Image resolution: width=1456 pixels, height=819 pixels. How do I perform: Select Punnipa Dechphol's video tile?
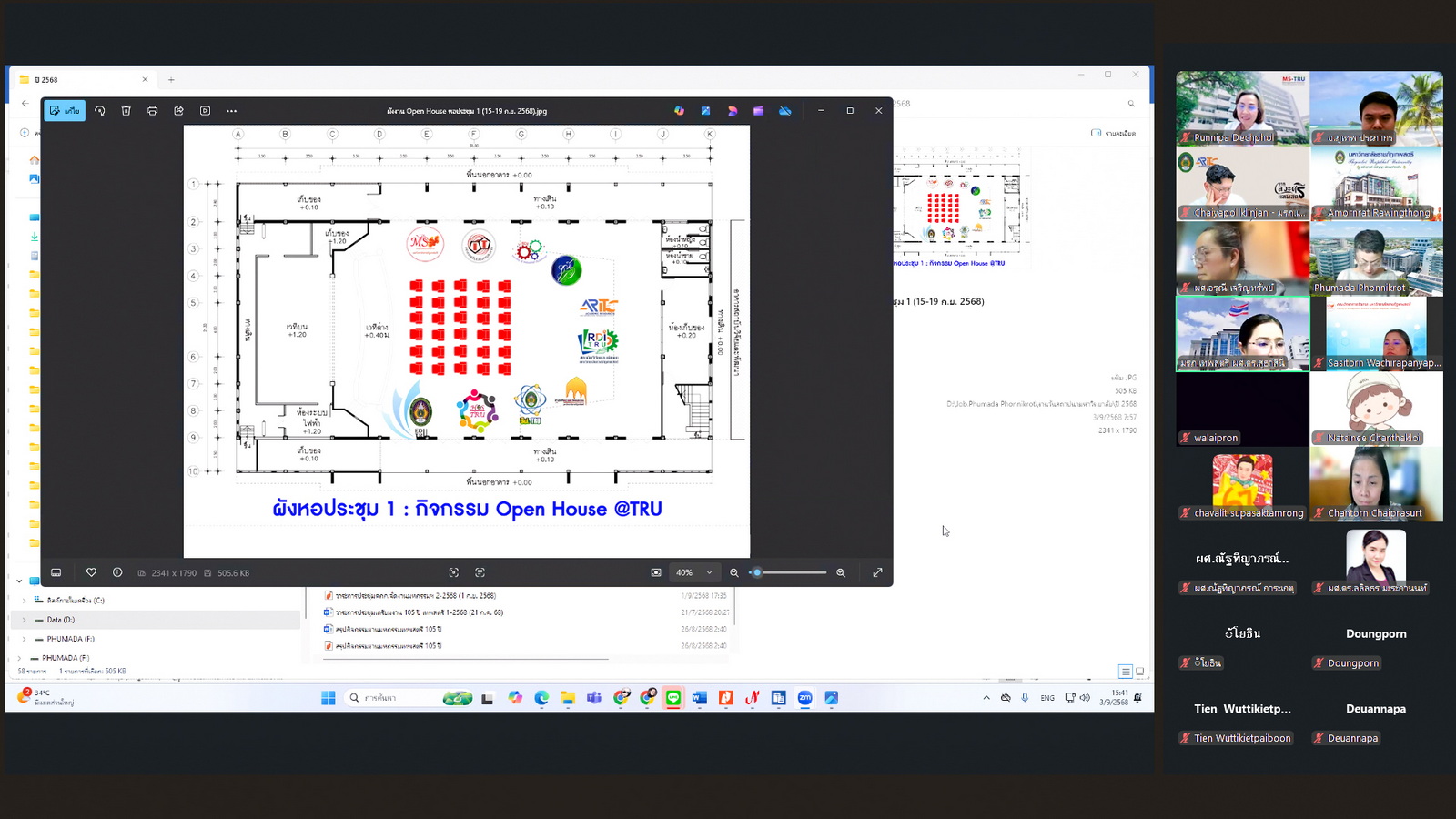tap(1242, 108)
